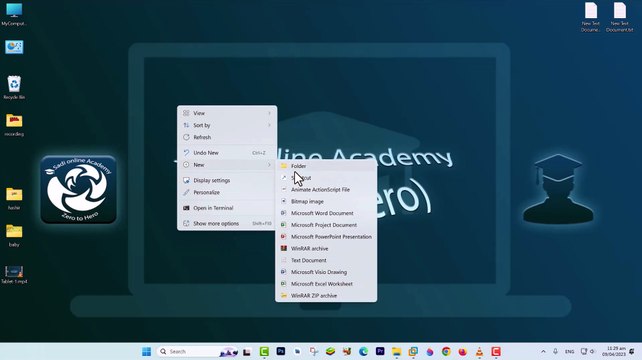Create new WinRAR archive
Screen dimensions: 642x360
pyautogui.click(x=326, y=249)
